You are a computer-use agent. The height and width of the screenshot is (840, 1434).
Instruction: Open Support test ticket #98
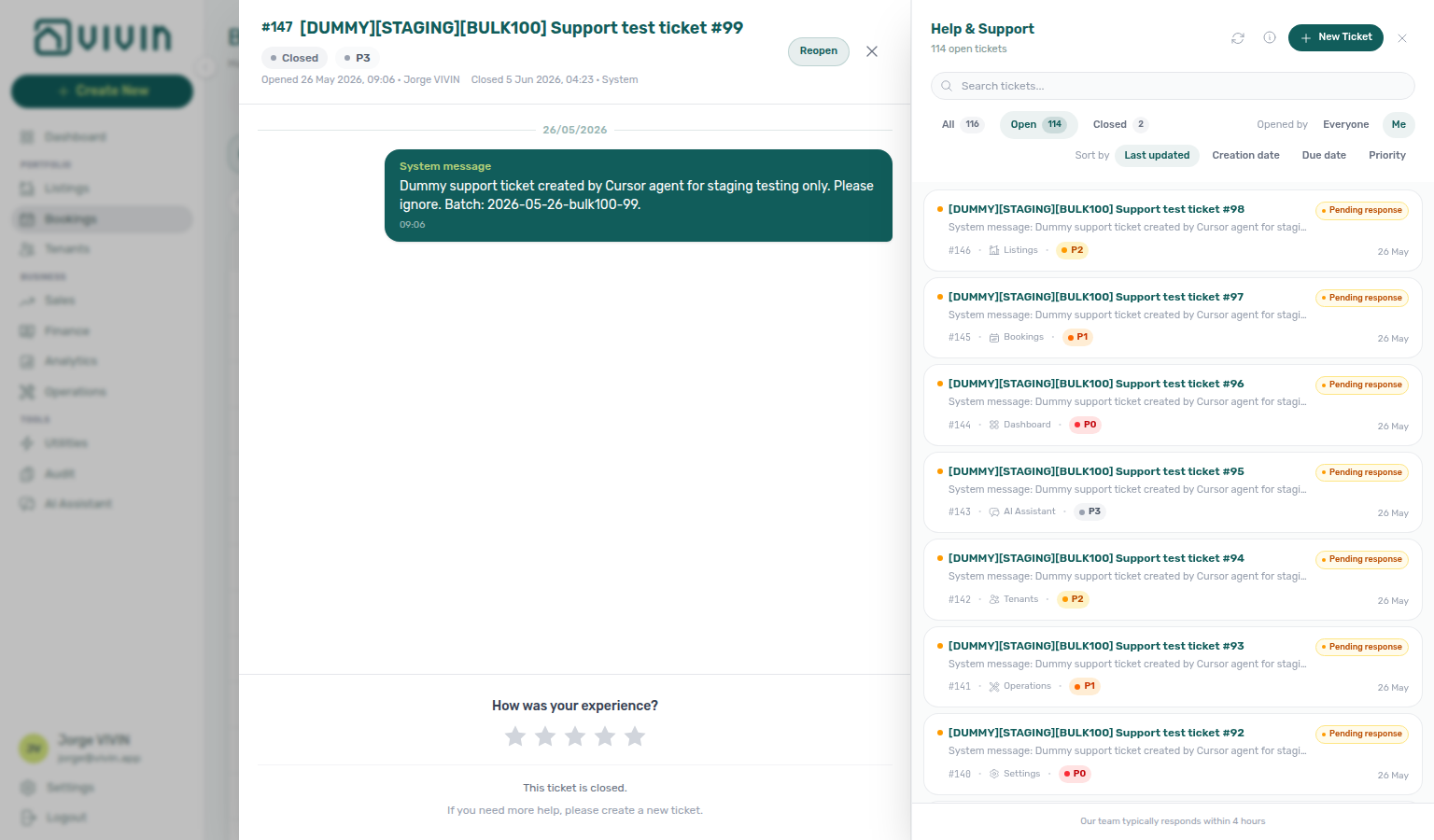1173,231
